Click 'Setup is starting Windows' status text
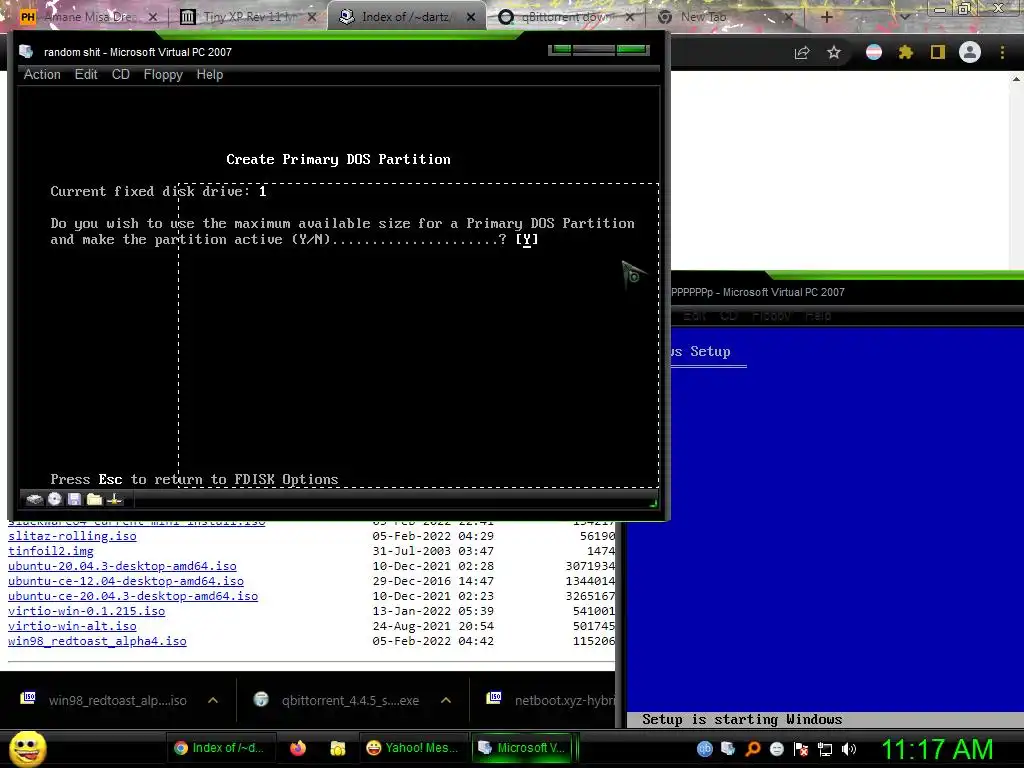The width and height of the screenshot is (1024, 768). coord(742,720)
